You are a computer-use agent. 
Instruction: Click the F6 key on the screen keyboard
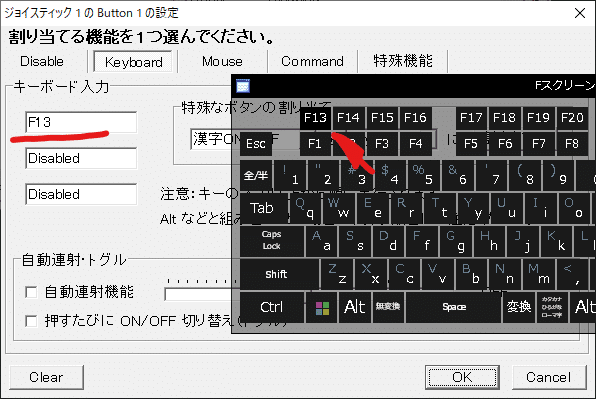click(504, 144)
